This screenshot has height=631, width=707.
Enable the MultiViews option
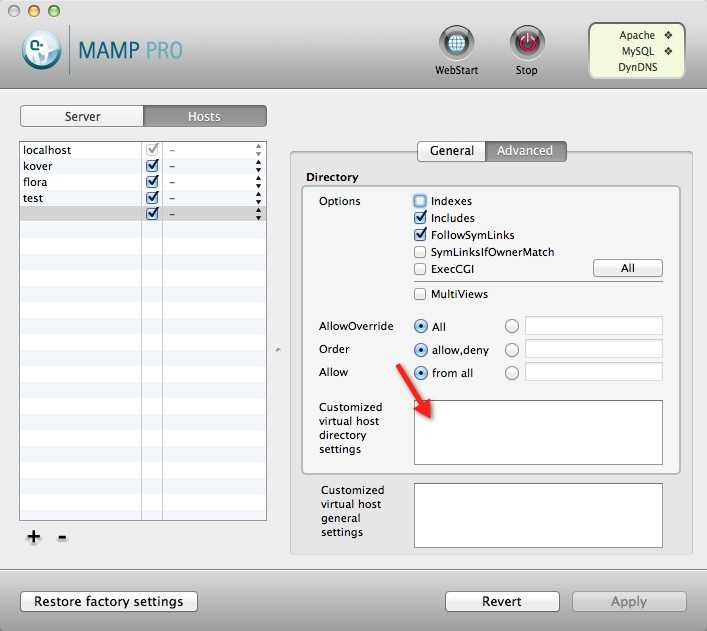420,294
